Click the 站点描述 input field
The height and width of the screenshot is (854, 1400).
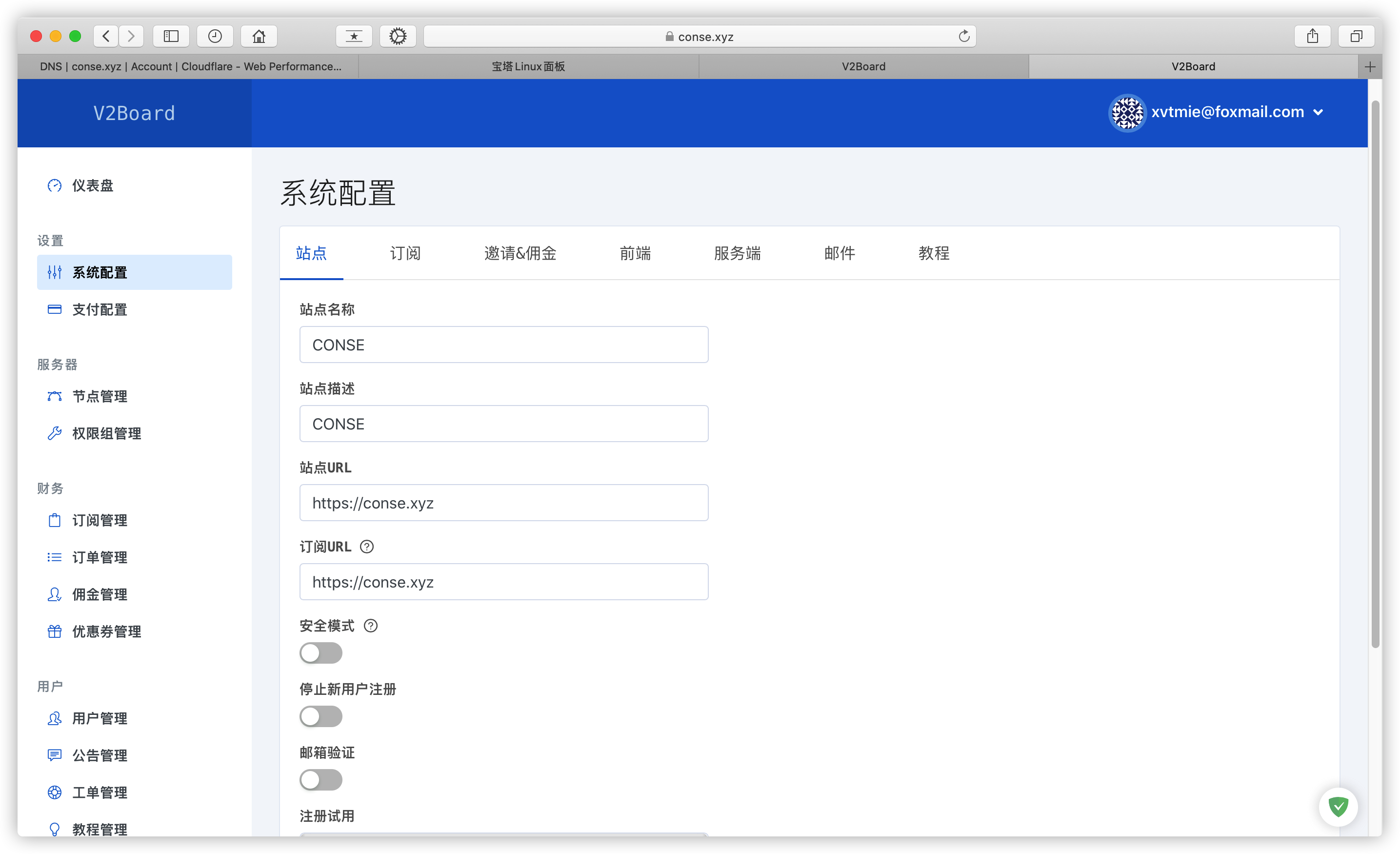[503, 424]
